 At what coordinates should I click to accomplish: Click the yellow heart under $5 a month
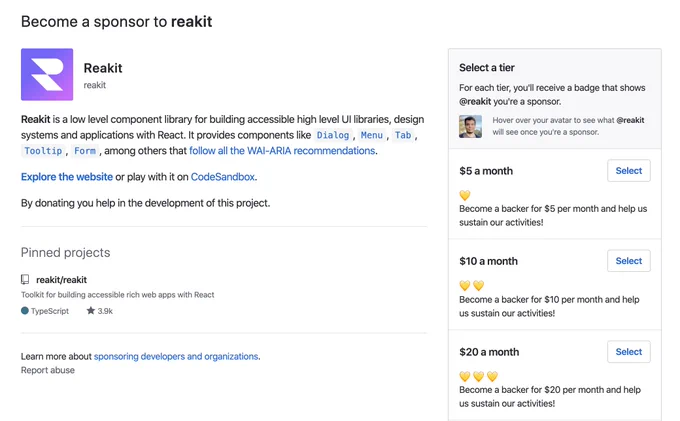click(x=465, y=195)
